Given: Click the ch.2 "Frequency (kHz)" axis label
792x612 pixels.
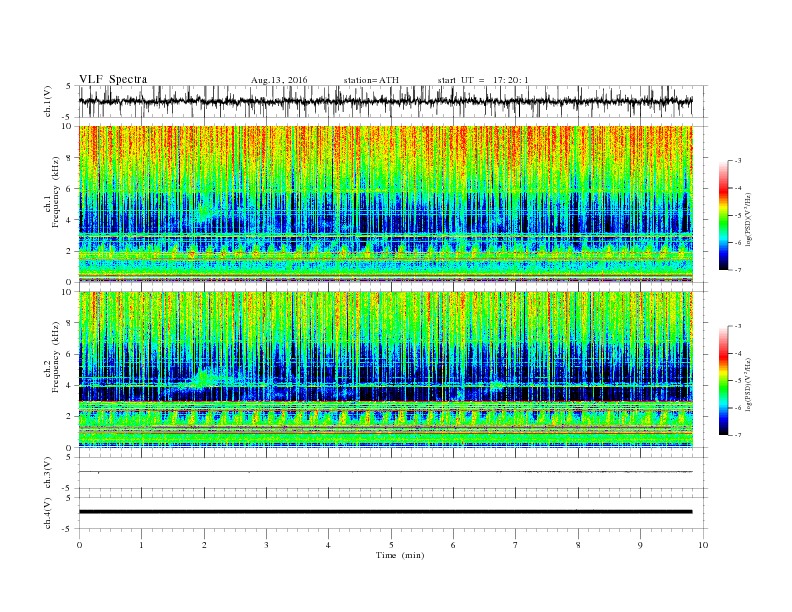Looking at the screenshot, I should 55,358.
